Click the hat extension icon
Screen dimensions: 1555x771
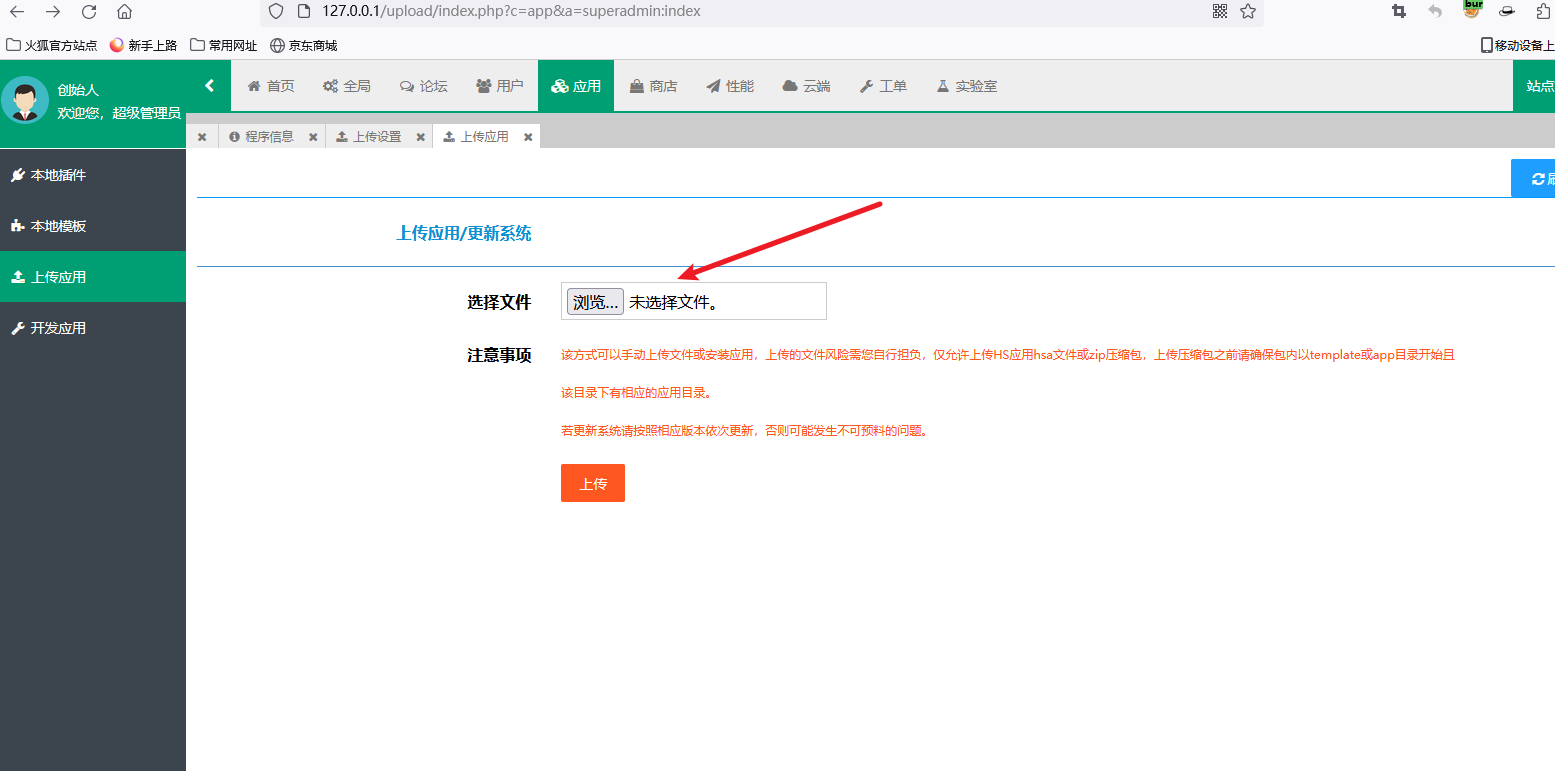point(1507,11)
